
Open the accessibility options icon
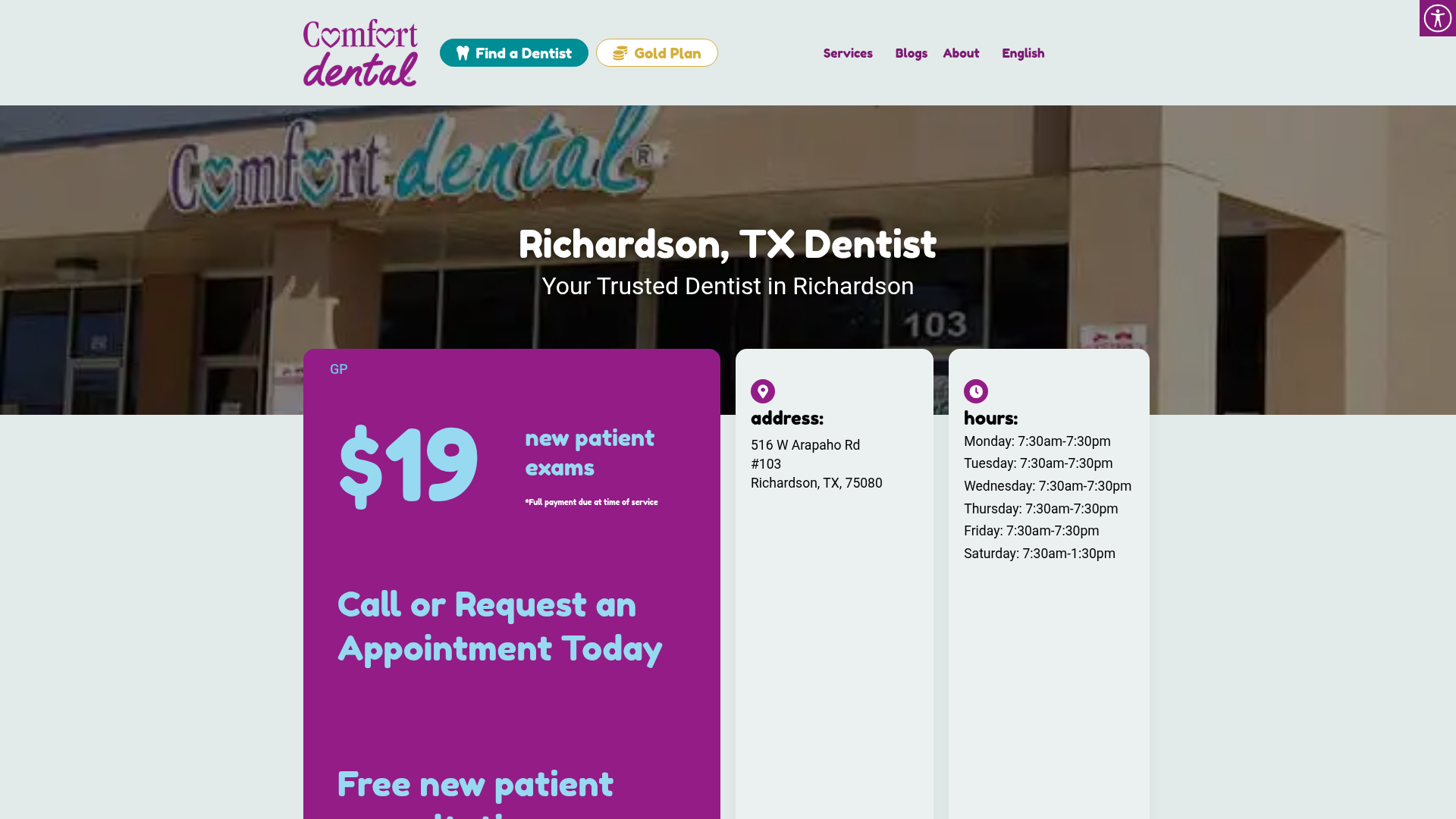[1437, 18]
